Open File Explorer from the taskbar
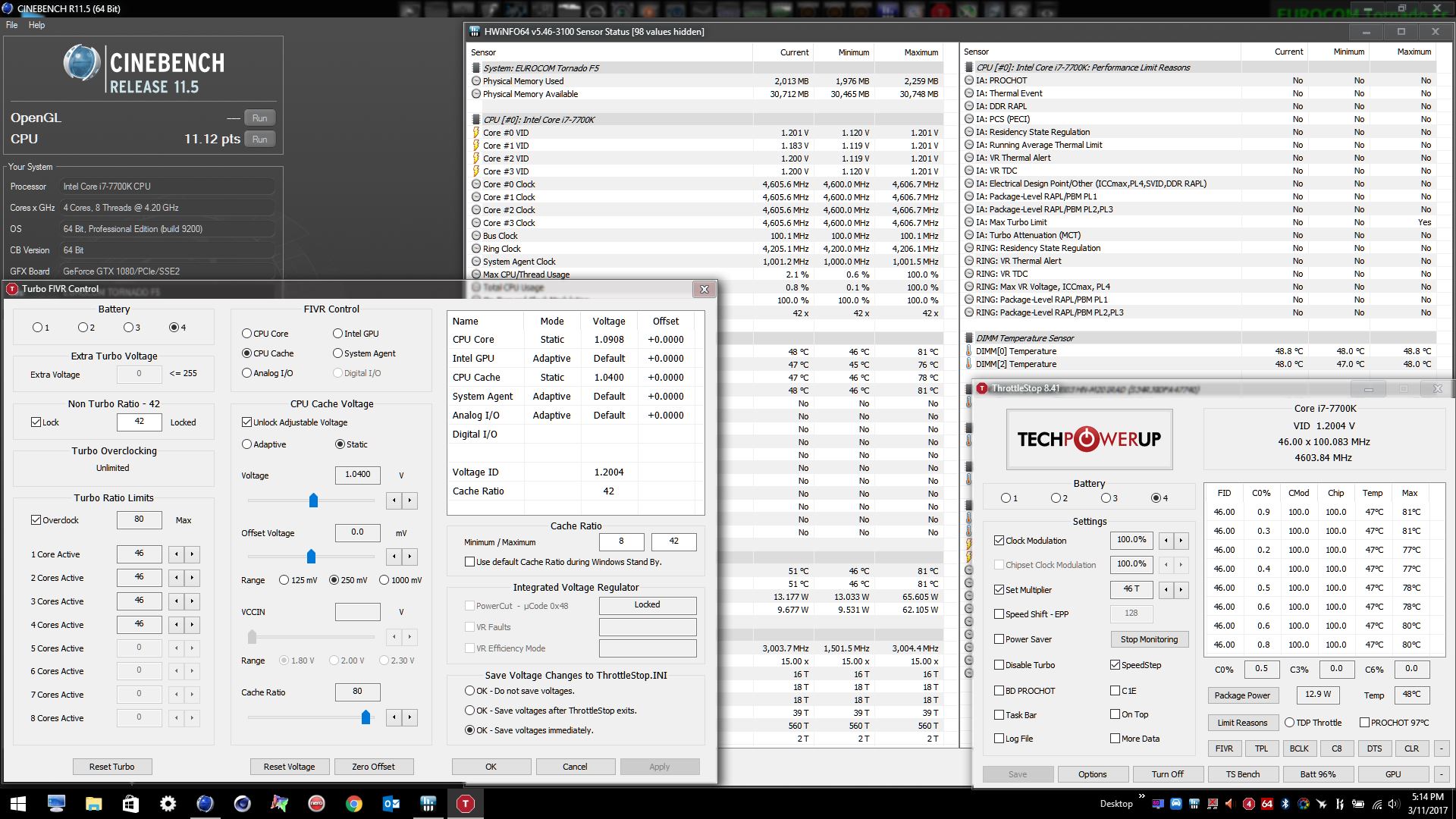This screenshot has width=1456, height=819. pyautogui.click(x=93, y=804)
